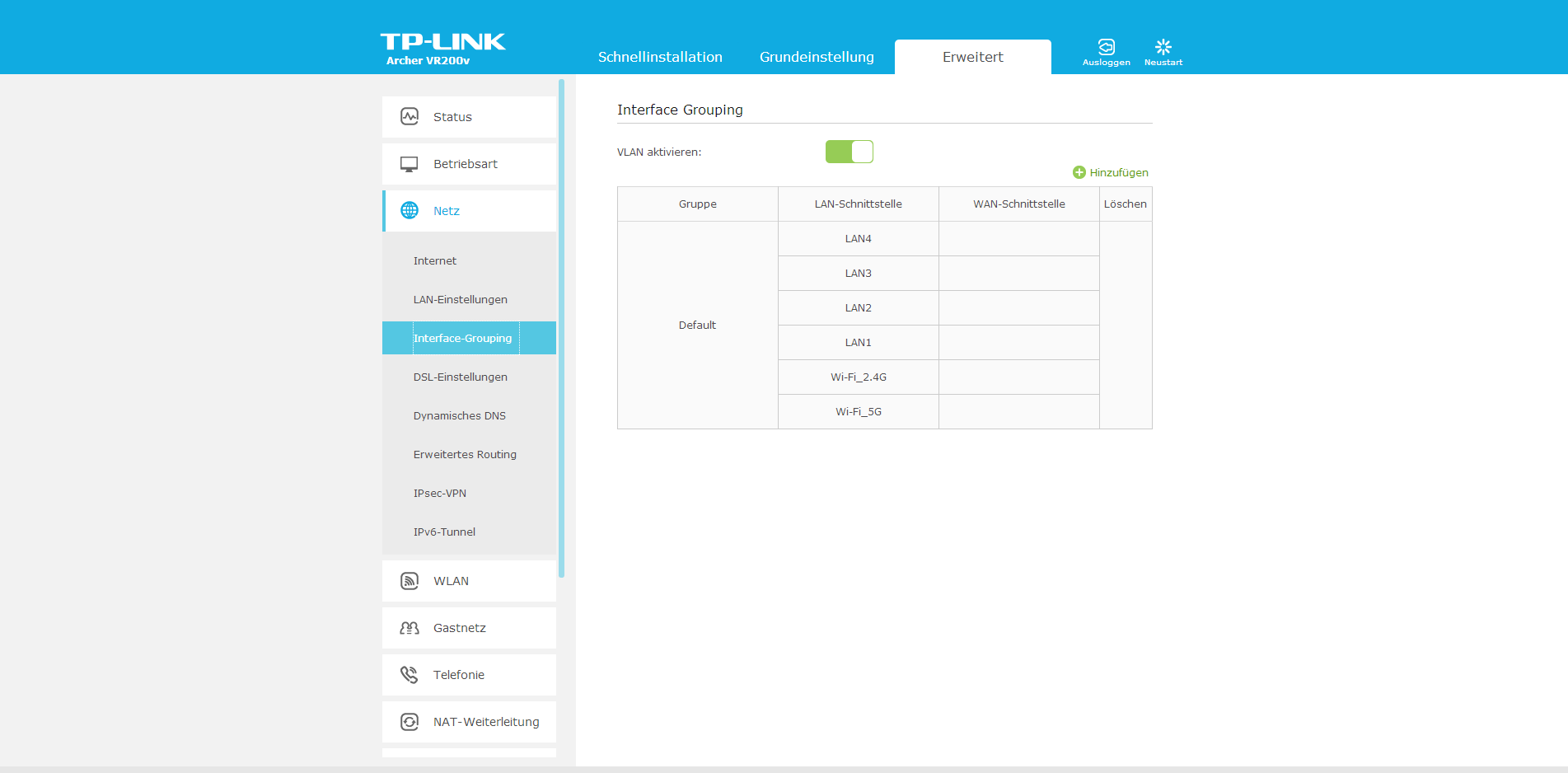
Task: Click the WLAN wireless icon
Action: point(410,581)
